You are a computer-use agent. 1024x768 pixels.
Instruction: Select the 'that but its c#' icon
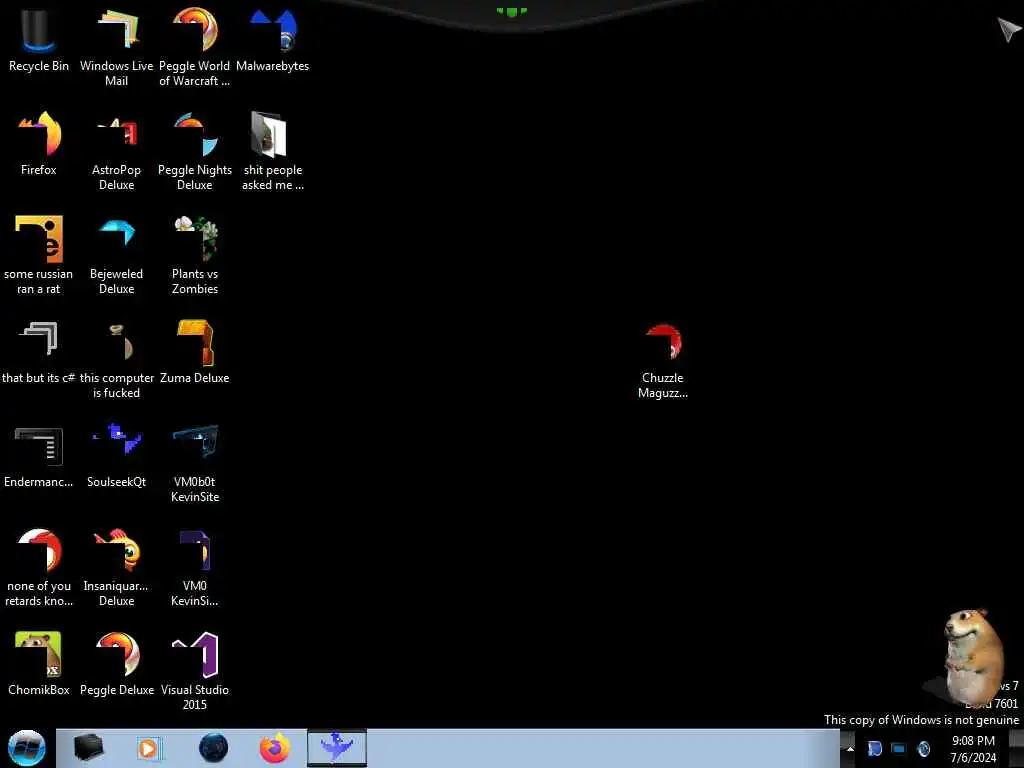(39, 351)
